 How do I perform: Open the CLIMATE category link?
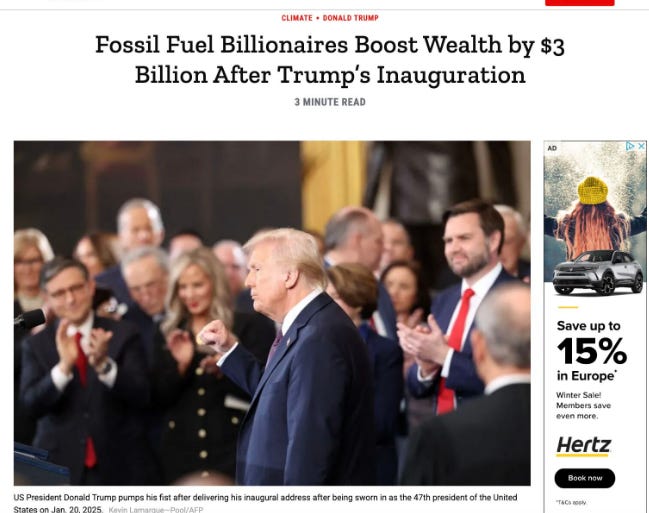[297, 18]
